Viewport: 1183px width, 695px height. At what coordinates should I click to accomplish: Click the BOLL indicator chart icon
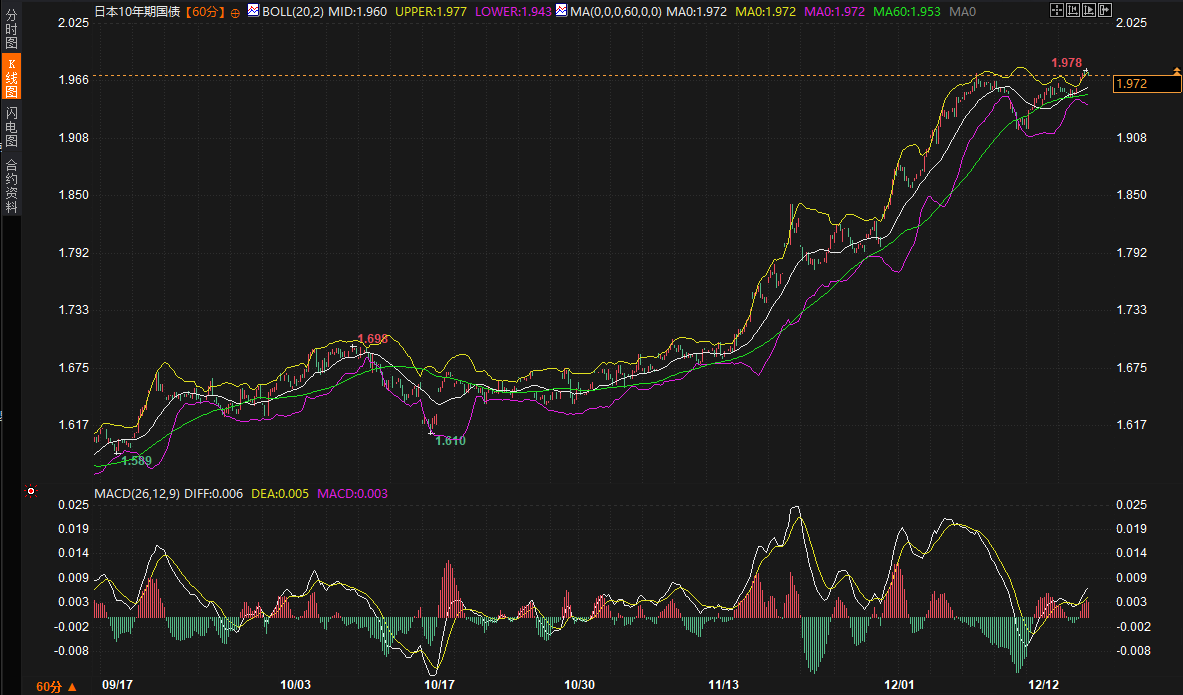(253, 11)
